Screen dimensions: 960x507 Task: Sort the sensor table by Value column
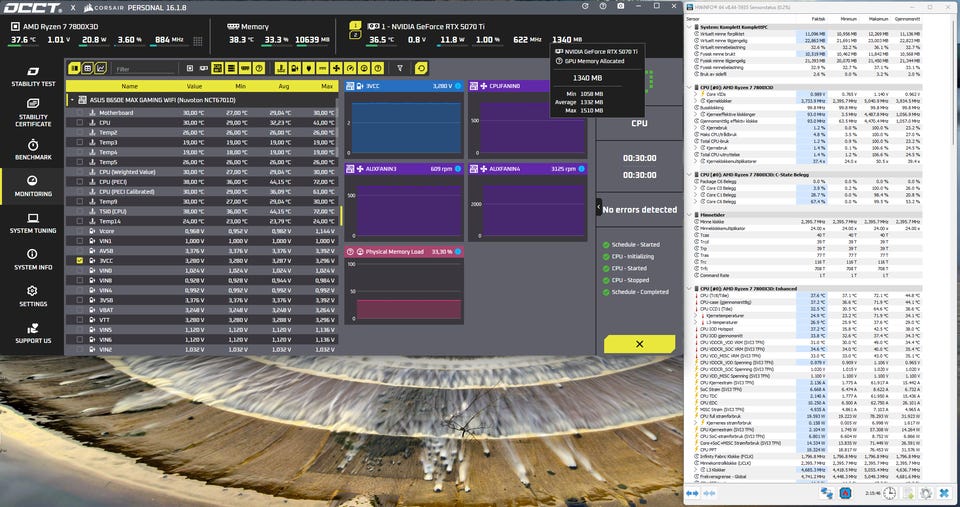click(194, 86)
